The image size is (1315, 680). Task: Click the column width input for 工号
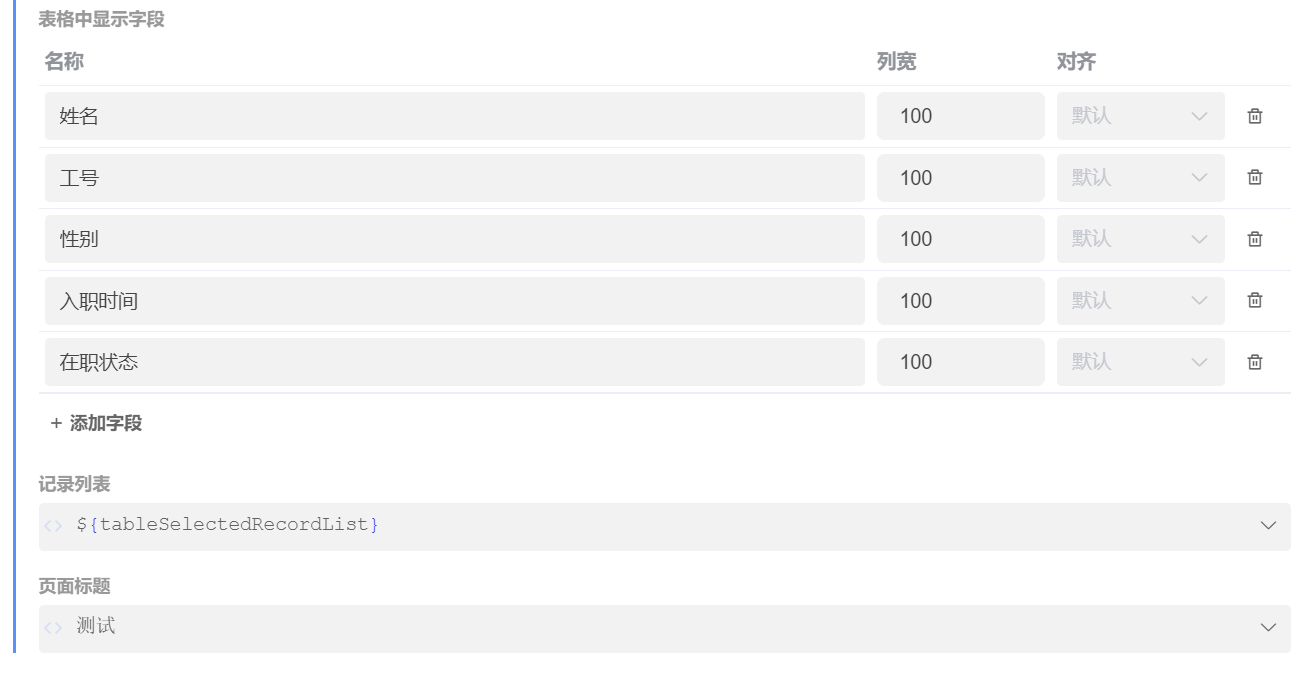(x=960, y=177)
